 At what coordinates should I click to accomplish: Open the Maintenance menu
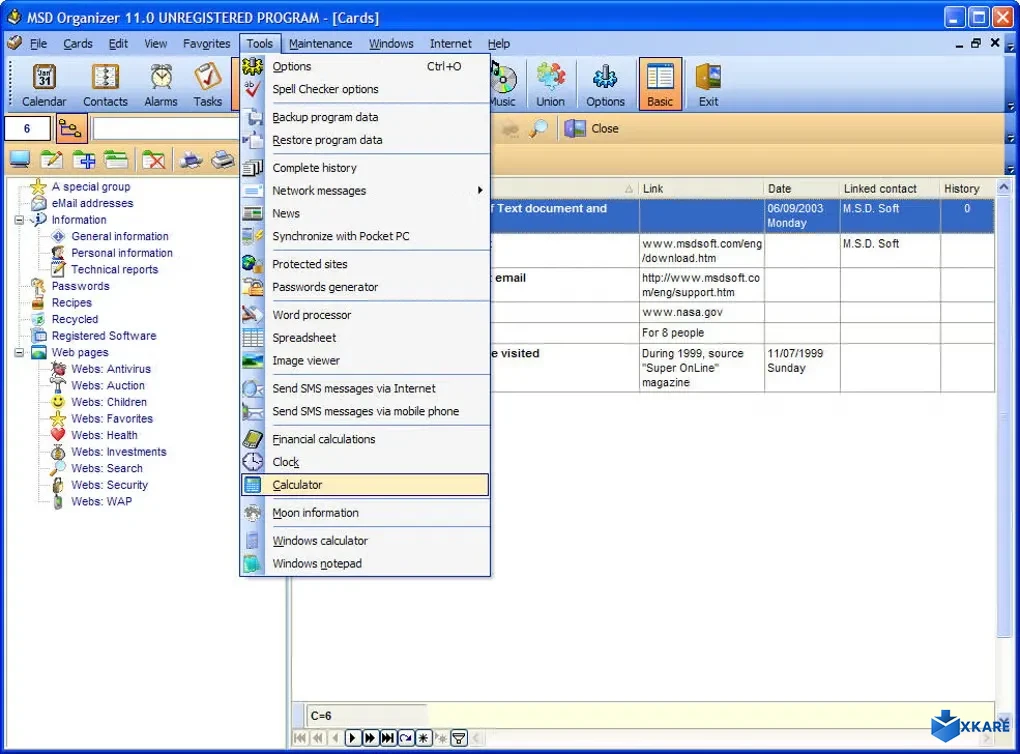[320, 43]
